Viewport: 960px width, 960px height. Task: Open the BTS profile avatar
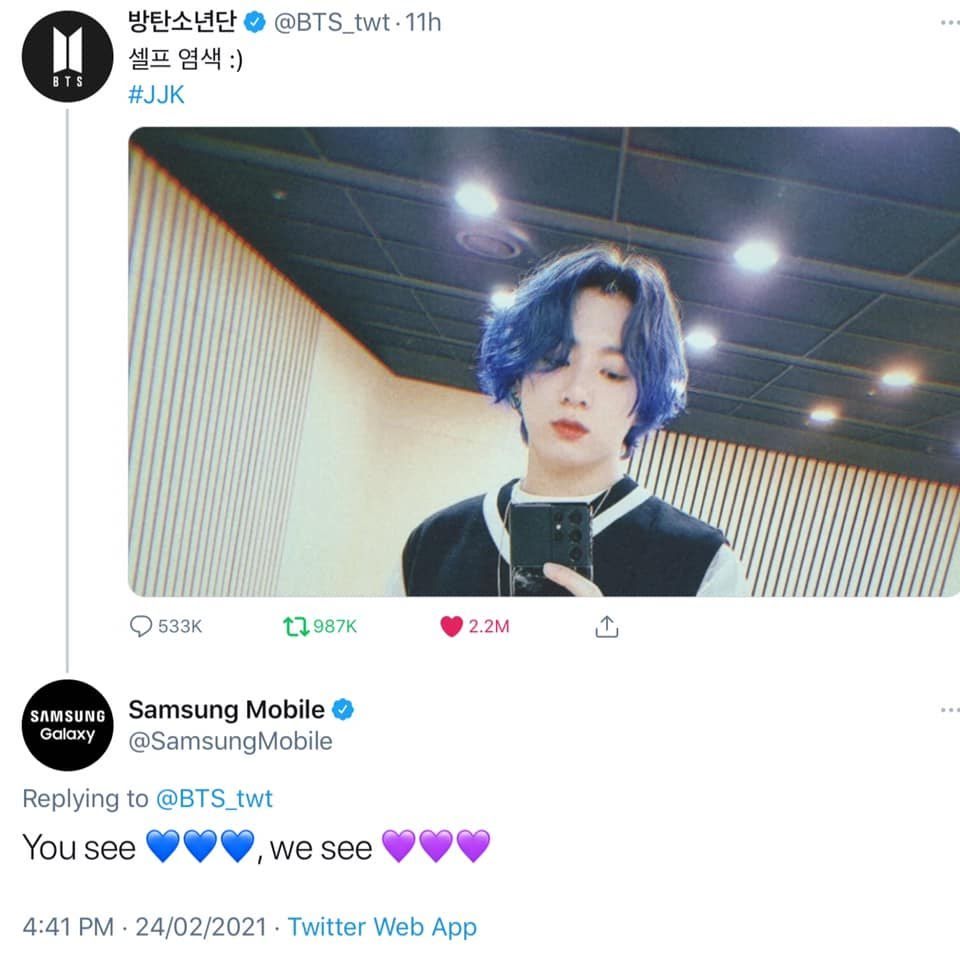click(67, 56)
